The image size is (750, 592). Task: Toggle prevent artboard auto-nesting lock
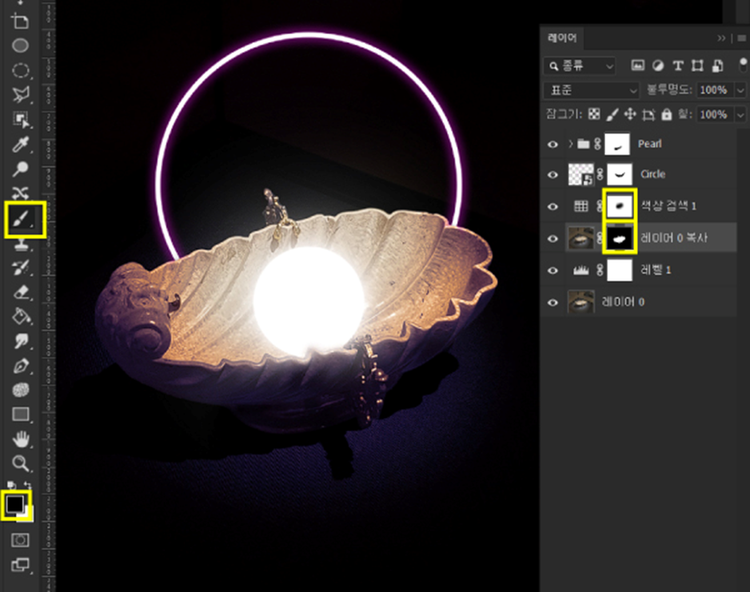[648, 115]
